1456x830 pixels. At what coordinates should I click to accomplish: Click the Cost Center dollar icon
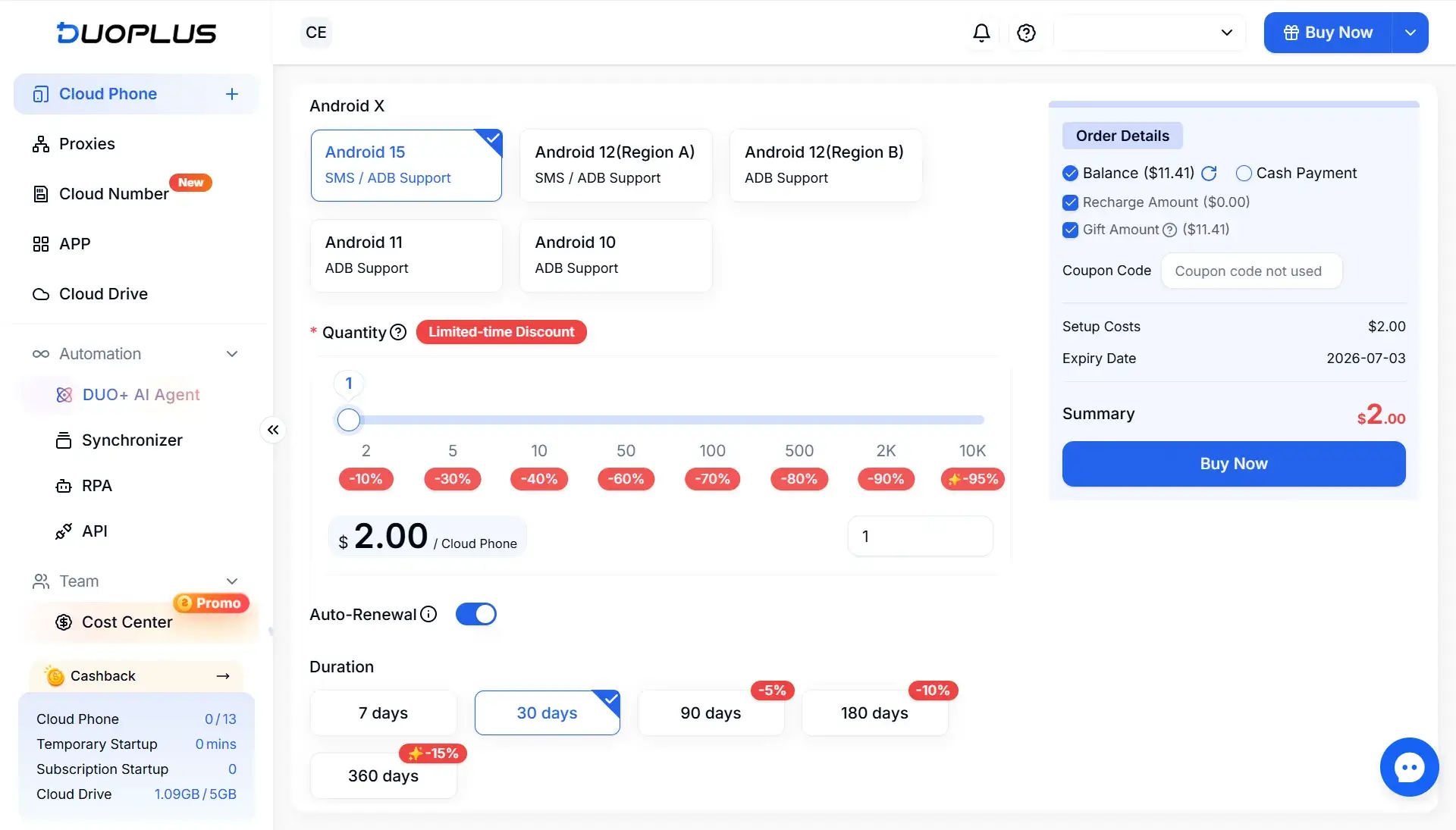pos(64,622)
